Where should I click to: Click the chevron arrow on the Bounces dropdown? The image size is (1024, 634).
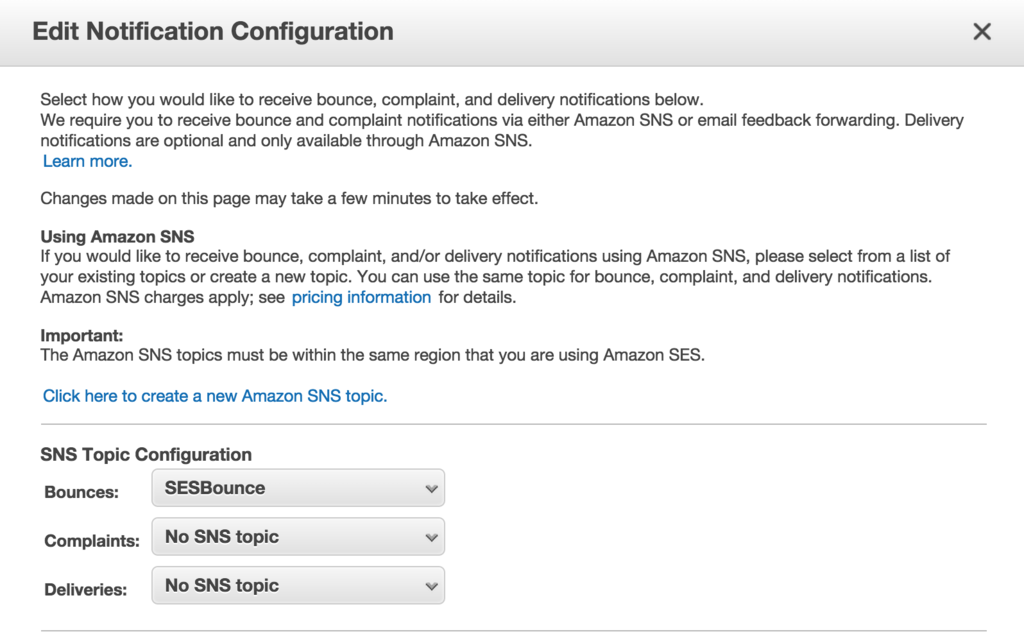pyautogui.click(x=431, y=489)
